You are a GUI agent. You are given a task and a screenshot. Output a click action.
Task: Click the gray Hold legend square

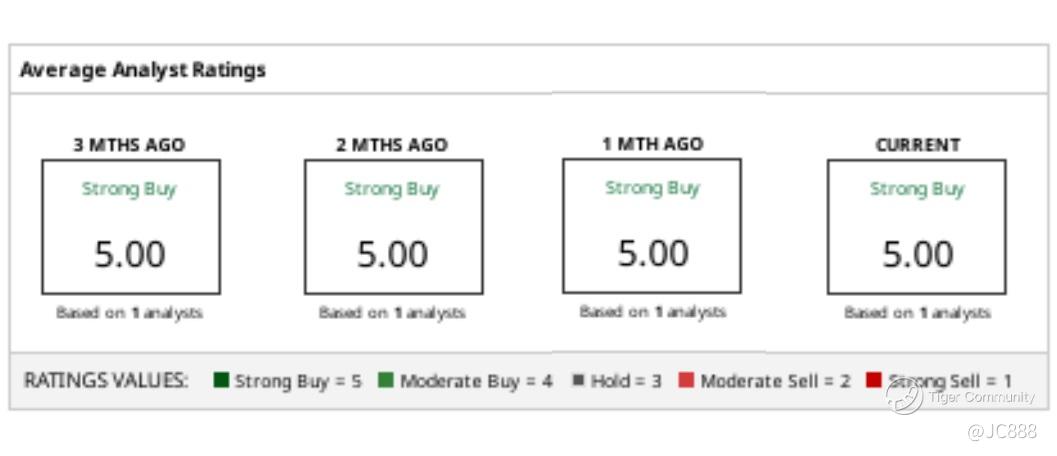pos(578,380)
